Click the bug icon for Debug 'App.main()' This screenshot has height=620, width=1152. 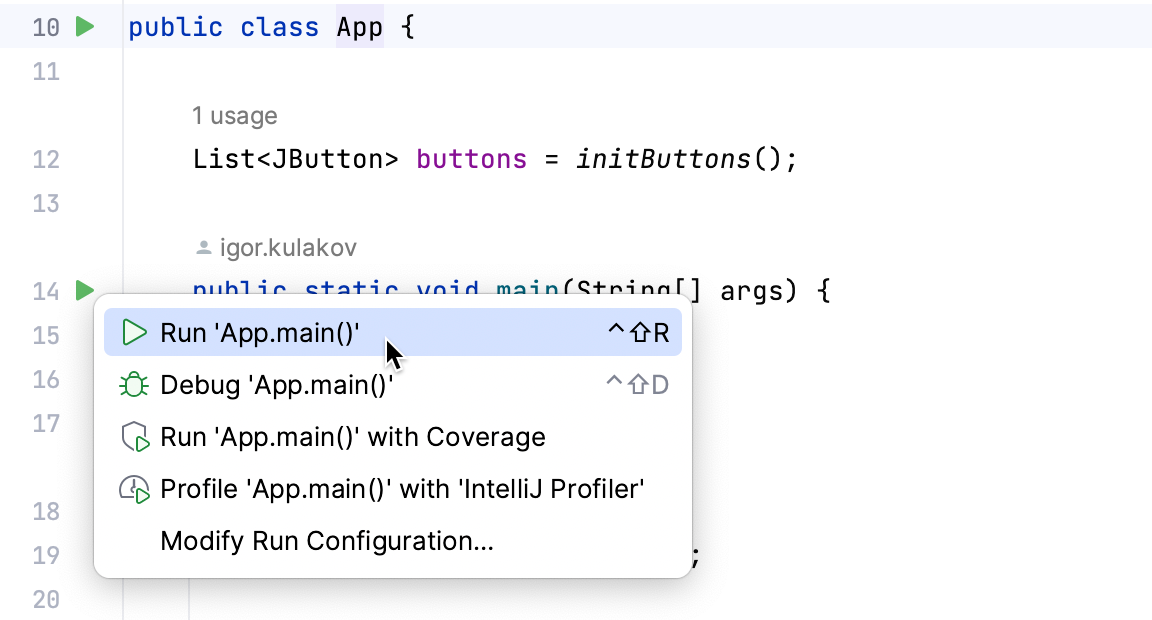134,385
